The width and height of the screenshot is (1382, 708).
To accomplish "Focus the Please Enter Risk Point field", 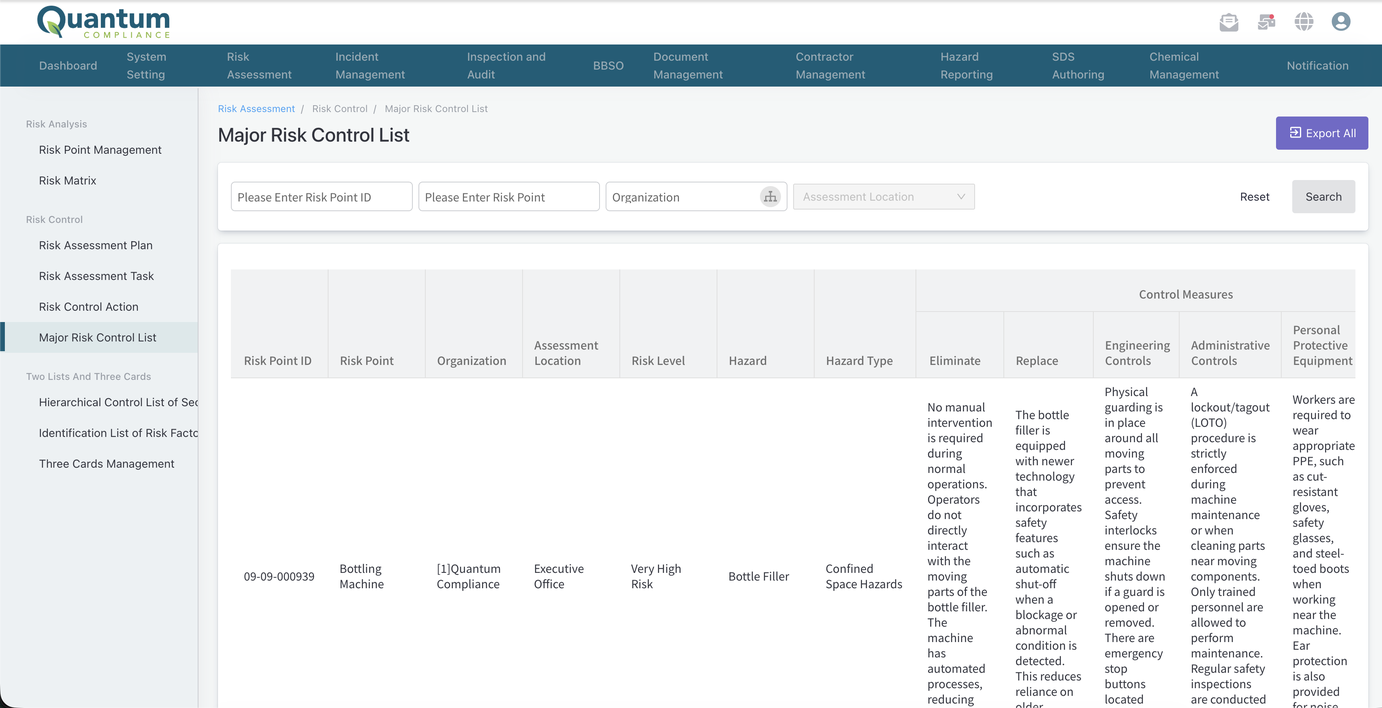I will (x=509, y=197).
